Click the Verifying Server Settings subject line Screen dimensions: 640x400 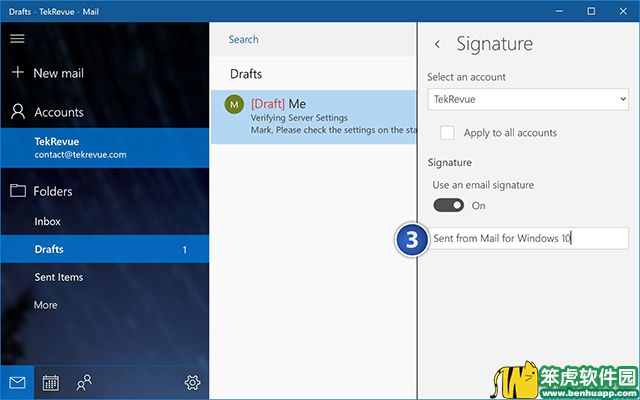[299, 118]
